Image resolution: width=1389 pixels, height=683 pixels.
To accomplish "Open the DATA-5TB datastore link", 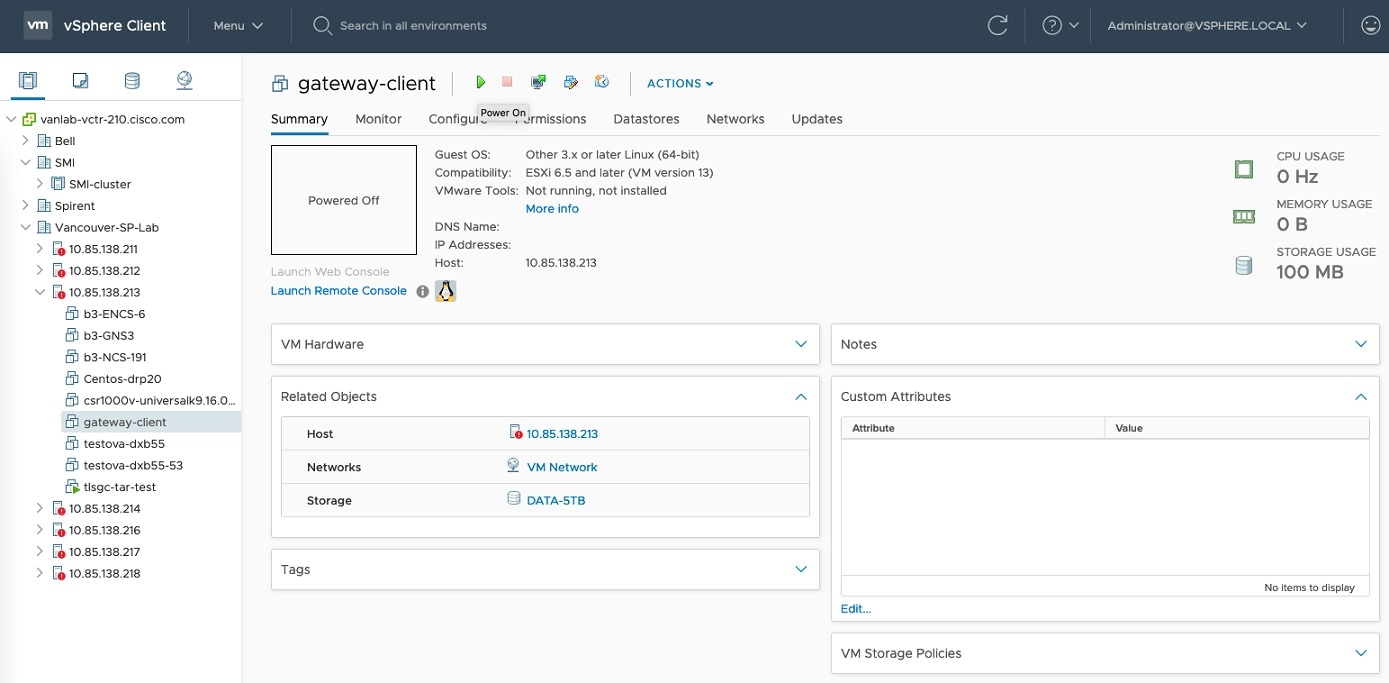I will click(x=557, y=499).
